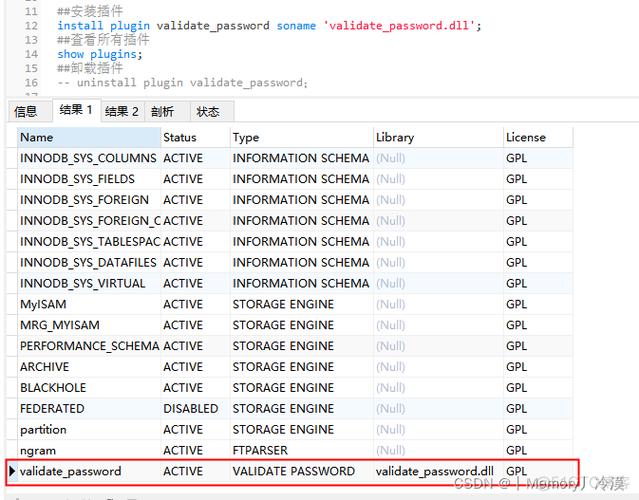Place cursor in the show plugins line
Screen dimensions: 639x500
pyautogui.click(x=99, y=54)
